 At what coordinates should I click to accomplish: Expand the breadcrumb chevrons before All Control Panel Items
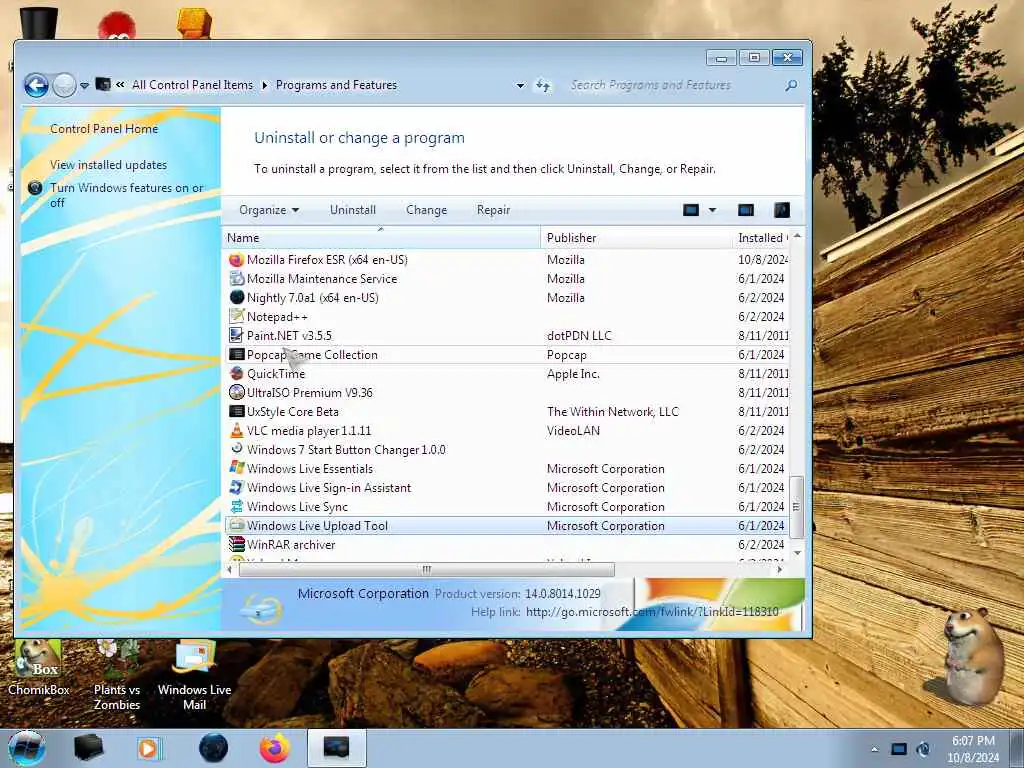(120, 84)
